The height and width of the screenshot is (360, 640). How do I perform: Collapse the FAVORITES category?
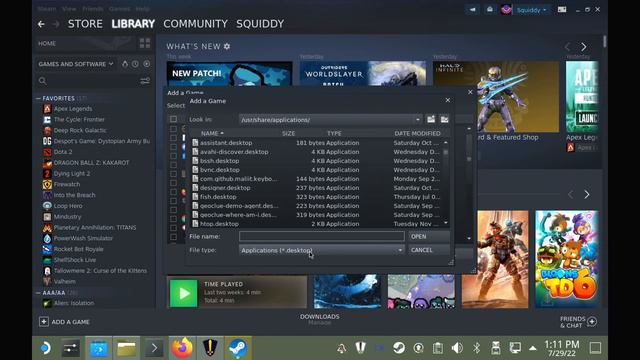tap(38, 98)
